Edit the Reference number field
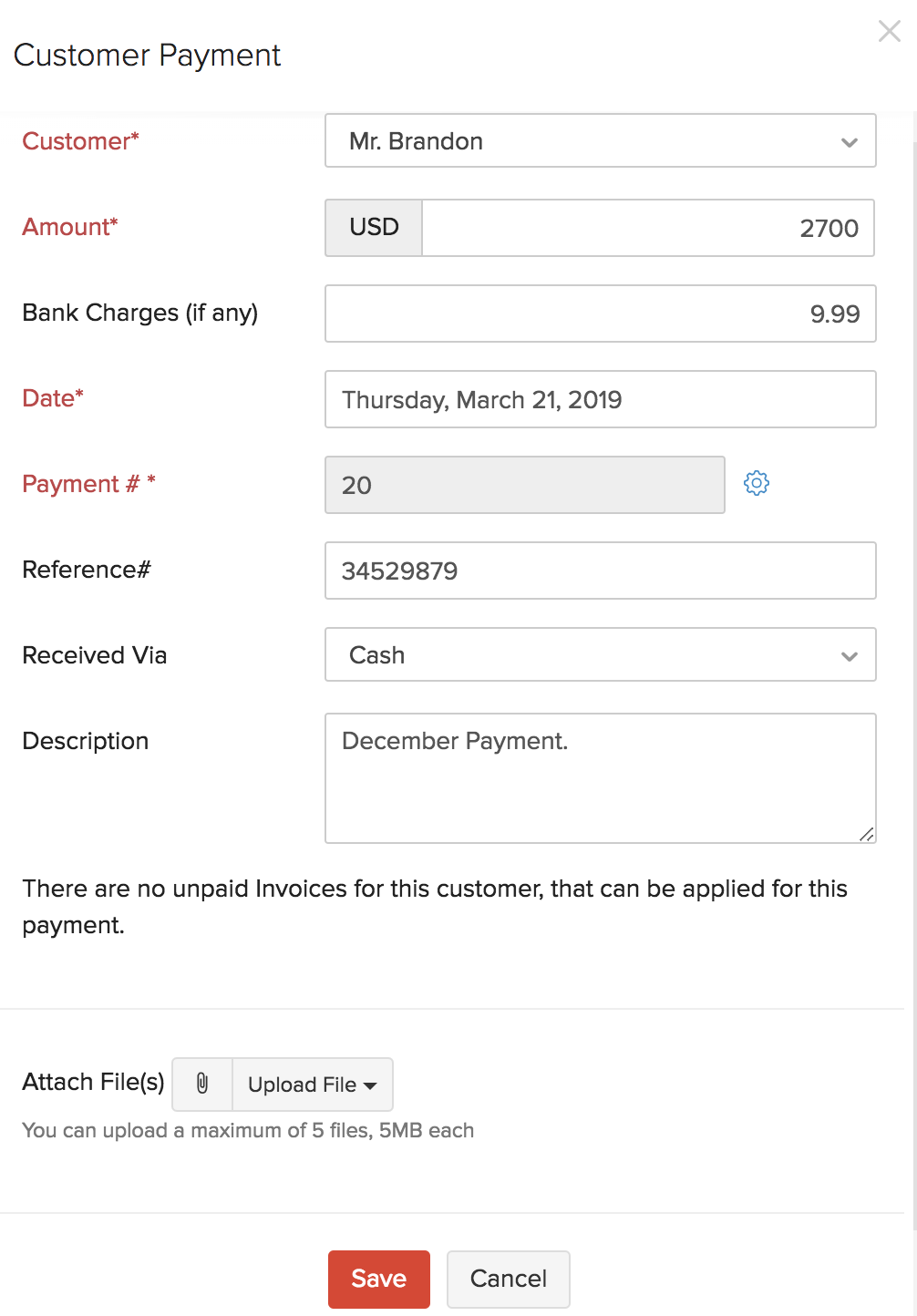The image size is (917, 1316). tap(599, 571)
